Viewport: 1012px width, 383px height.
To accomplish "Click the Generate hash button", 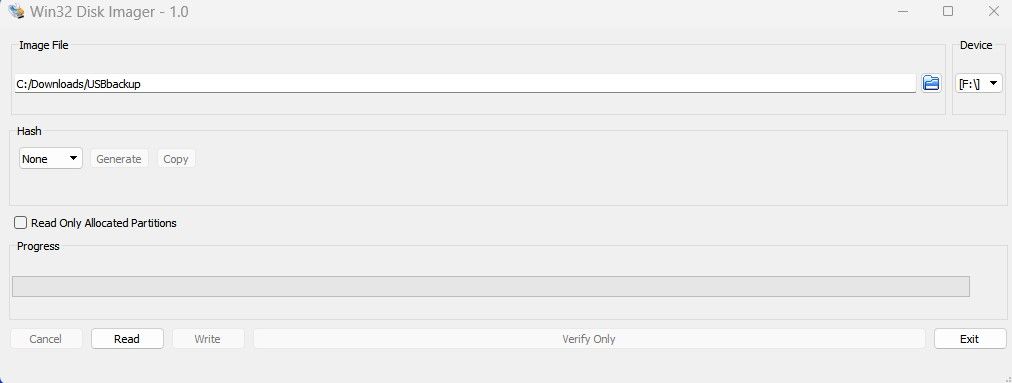I will click(119, 158).
